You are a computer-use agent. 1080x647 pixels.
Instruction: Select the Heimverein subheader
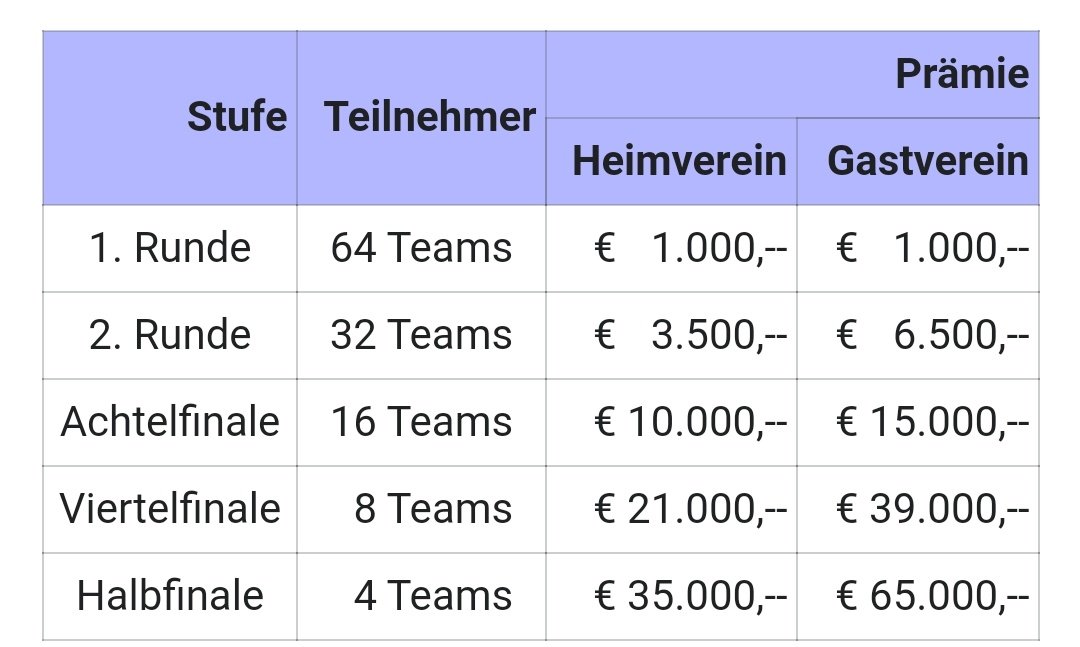(x=672, y=161)
